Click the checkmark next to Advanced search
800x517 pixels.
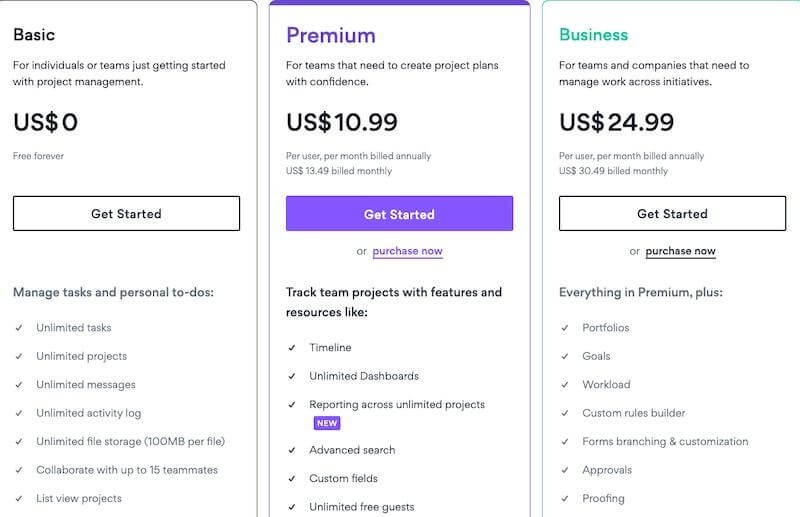tap(292, 450)
